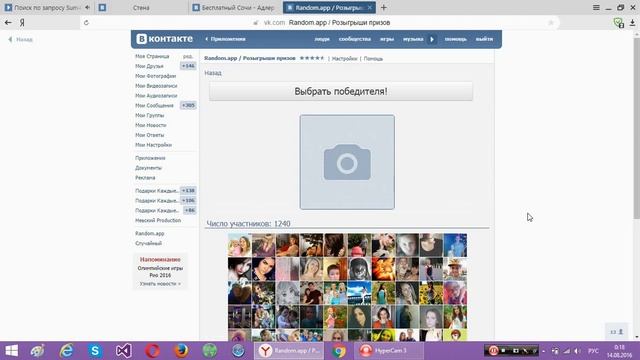Open Моя Страница in sidebar
640x360 pixels.
152,56
